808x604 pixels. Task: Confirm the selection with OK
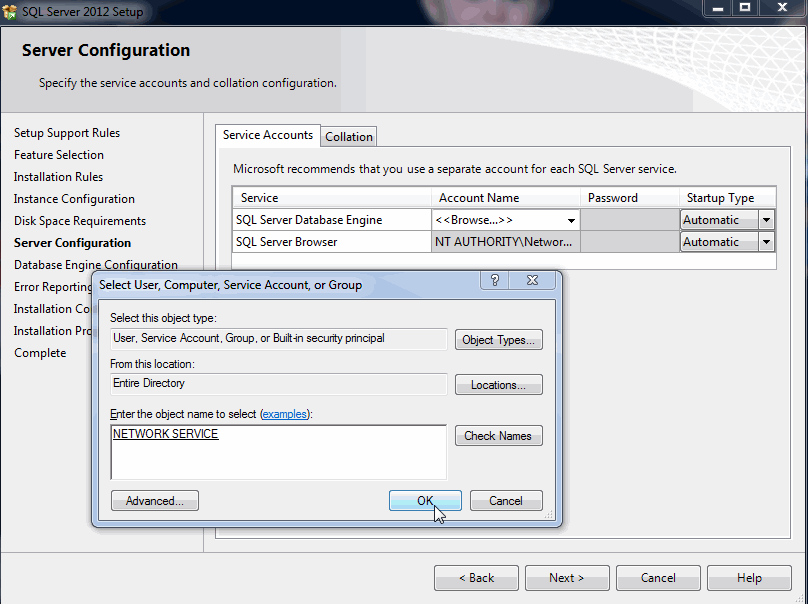tap(425, 501)
